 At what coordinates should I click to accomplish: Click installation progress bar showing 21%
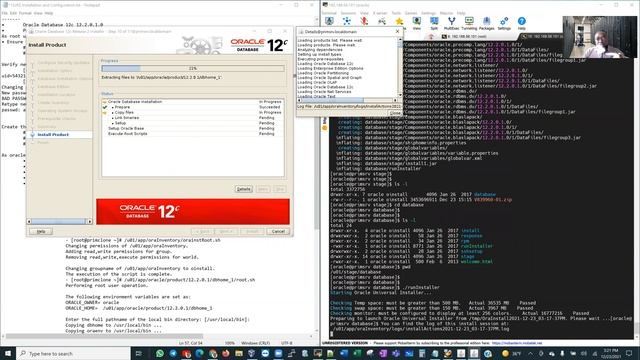[193, 68]
